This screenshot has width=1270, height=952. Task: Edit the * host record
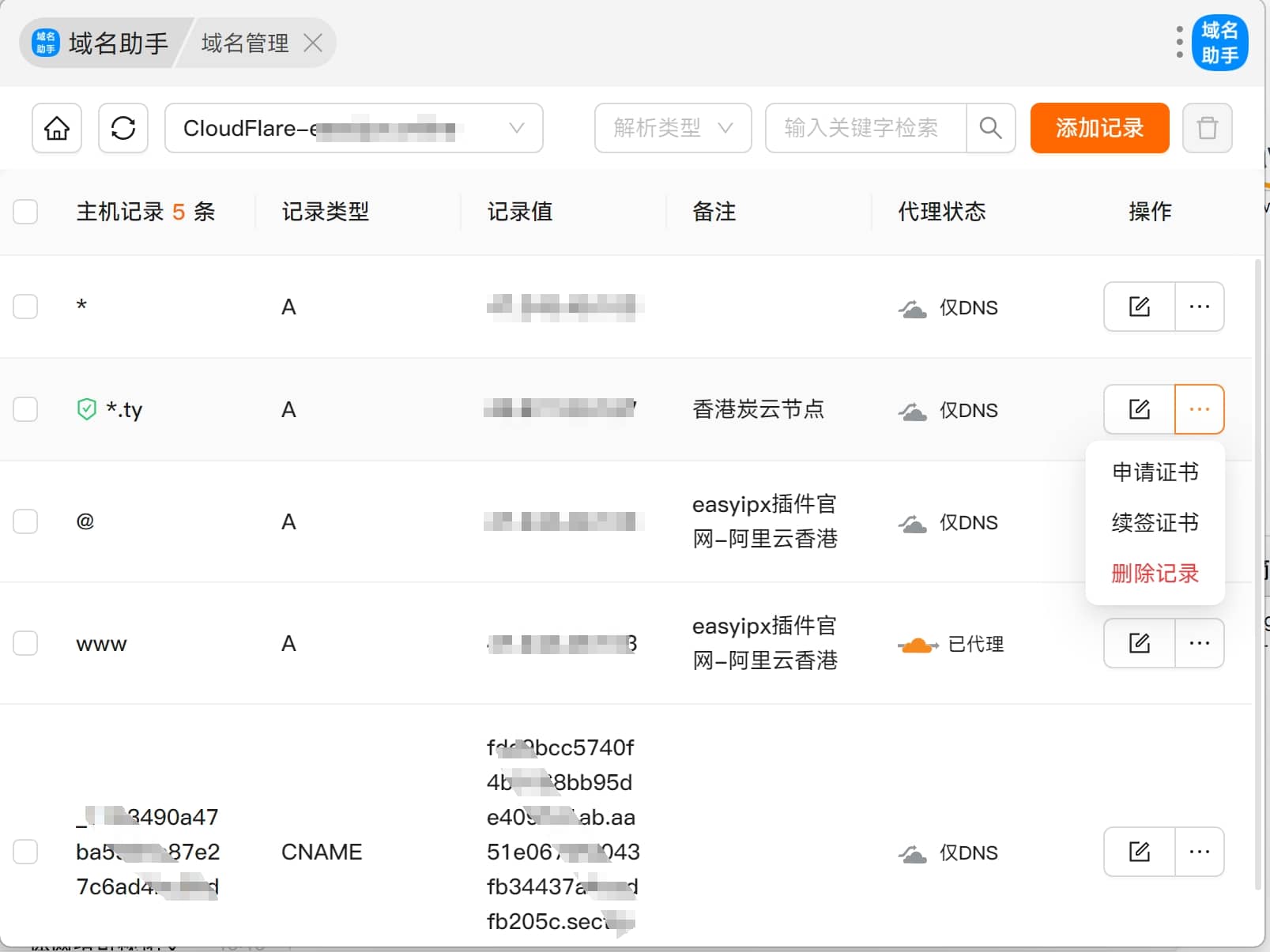tap(1139, 307)
